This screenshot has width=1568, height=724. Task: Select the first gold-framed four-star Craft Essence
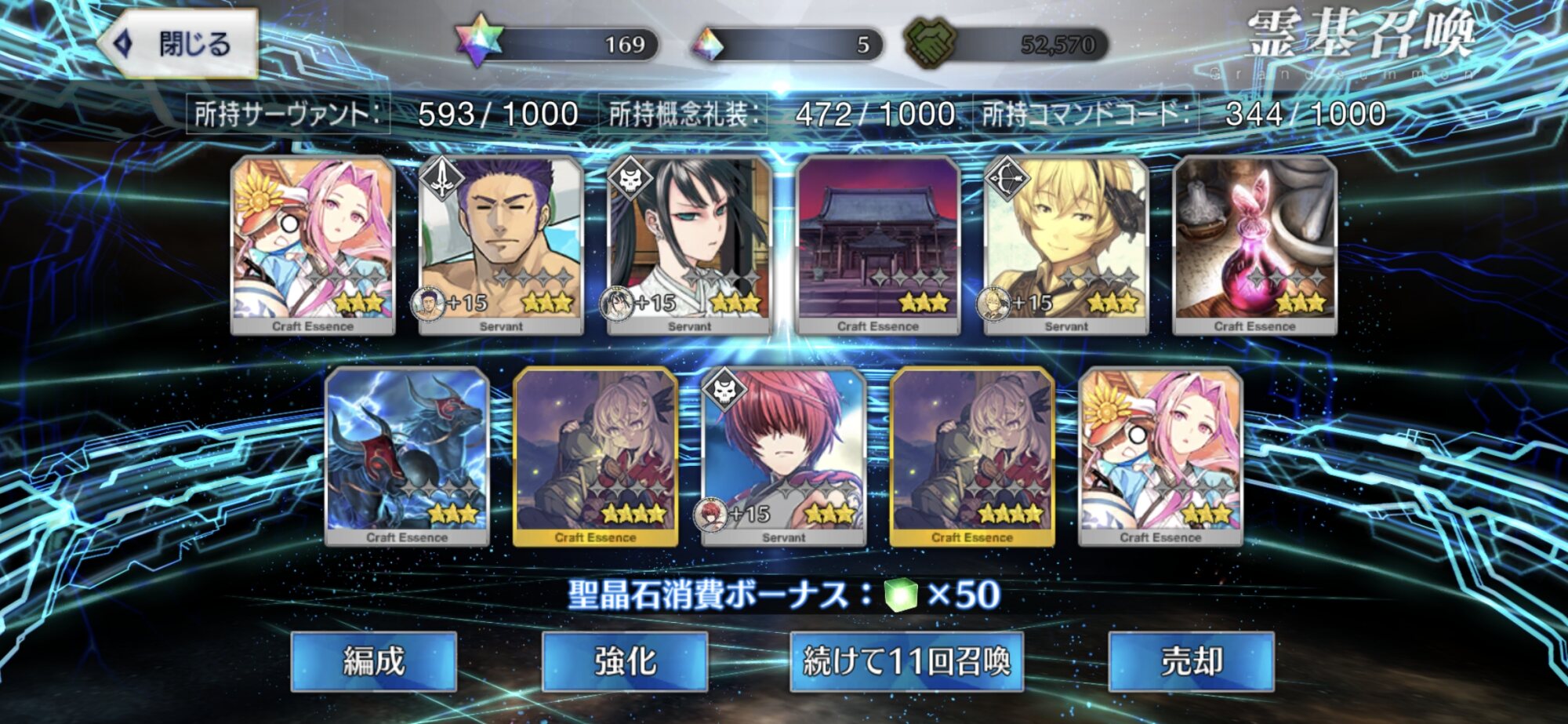pyautogui.click(x=595, y=457)
